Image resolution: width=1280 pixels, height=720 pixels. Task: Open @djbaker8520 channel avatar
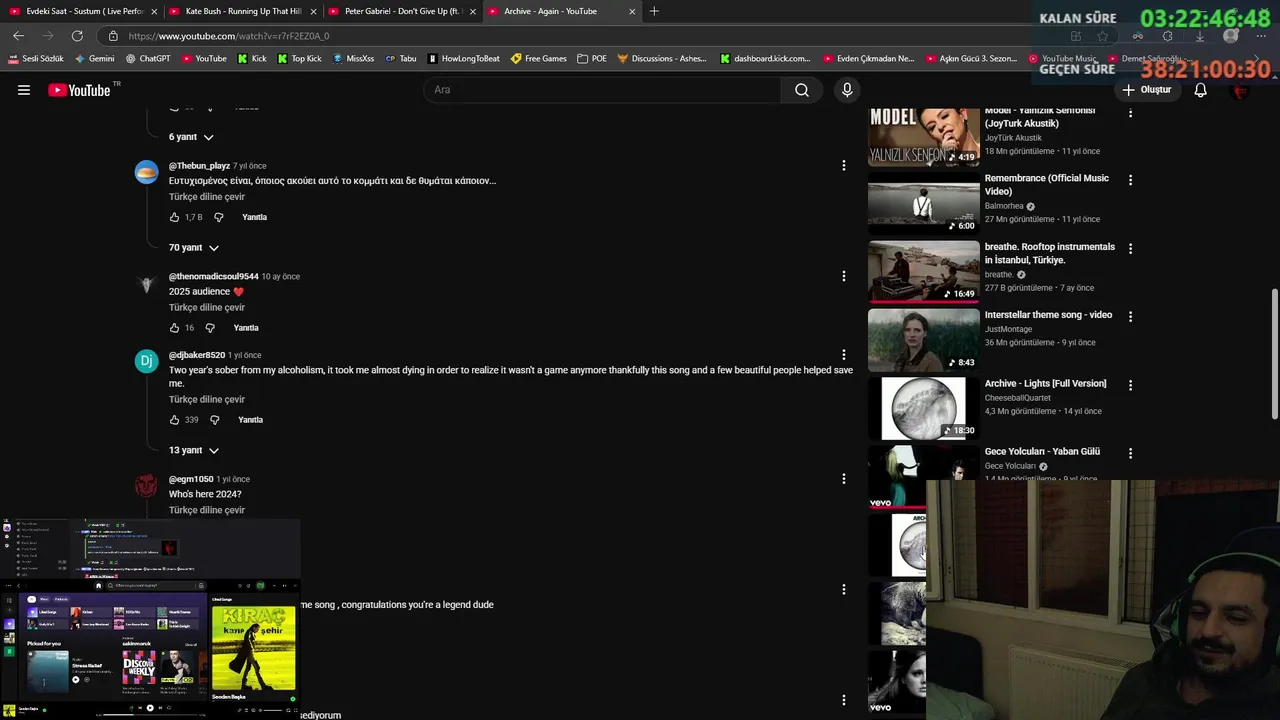point(147,361)
